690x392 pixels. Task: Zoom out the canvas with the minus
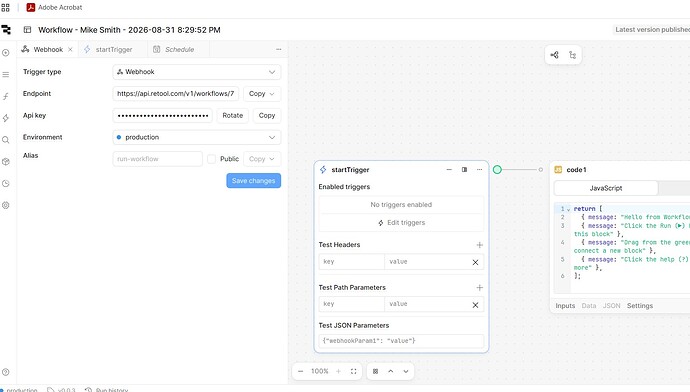301,371
